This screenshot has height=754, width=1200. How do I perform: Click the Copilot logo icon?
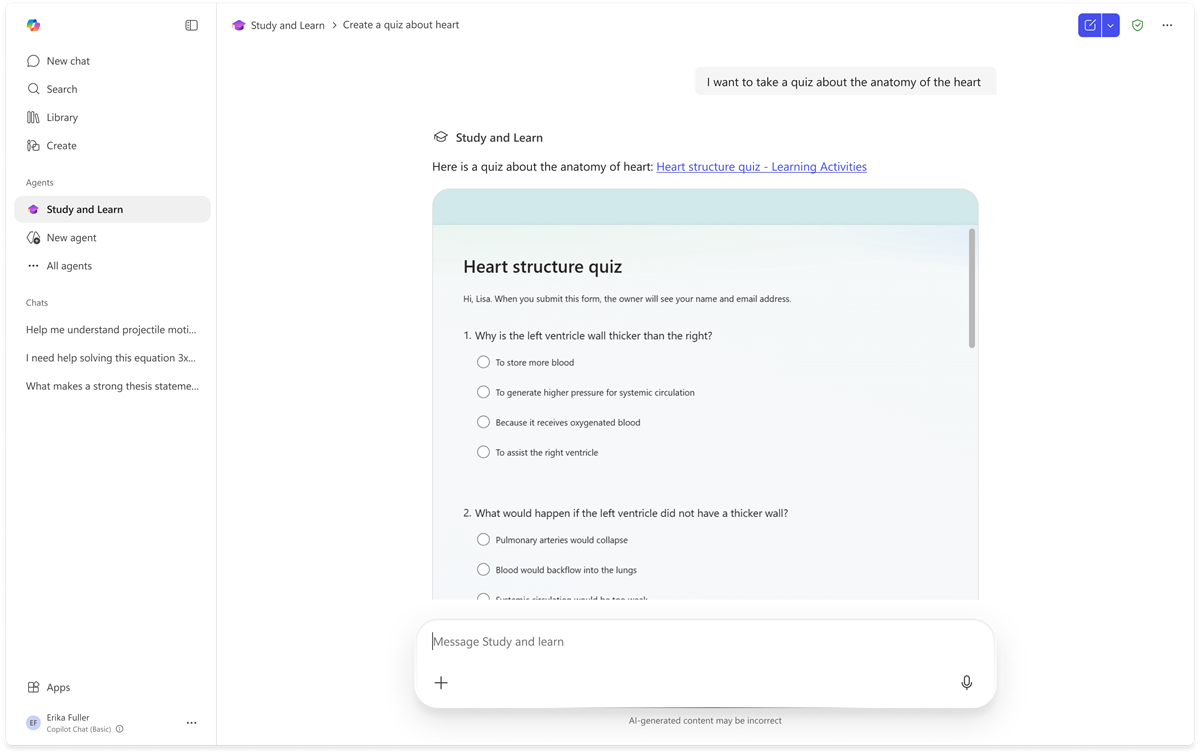tap(33, 25)
